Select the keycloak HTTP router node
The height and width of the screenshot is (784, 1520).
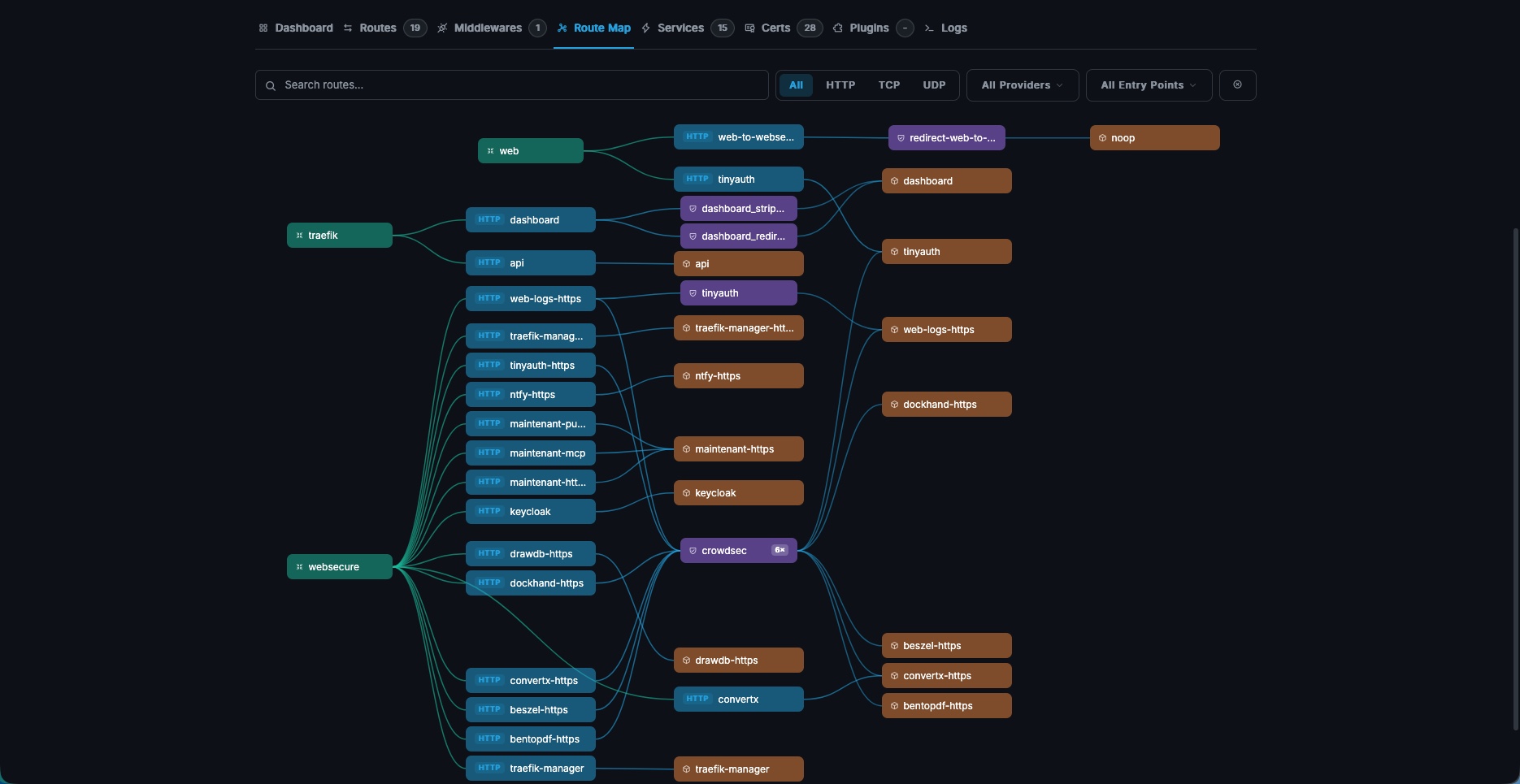[x=531, y=511]
